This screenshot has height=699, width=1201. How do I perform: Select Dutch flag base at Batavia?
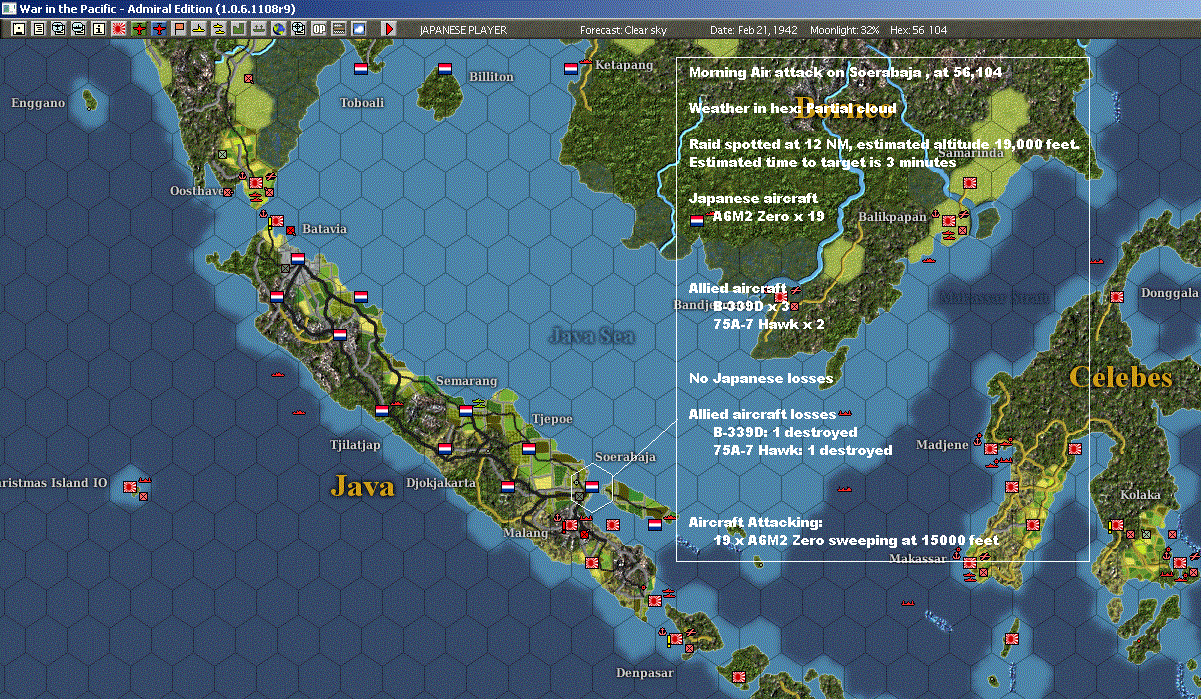pos(297,258)
